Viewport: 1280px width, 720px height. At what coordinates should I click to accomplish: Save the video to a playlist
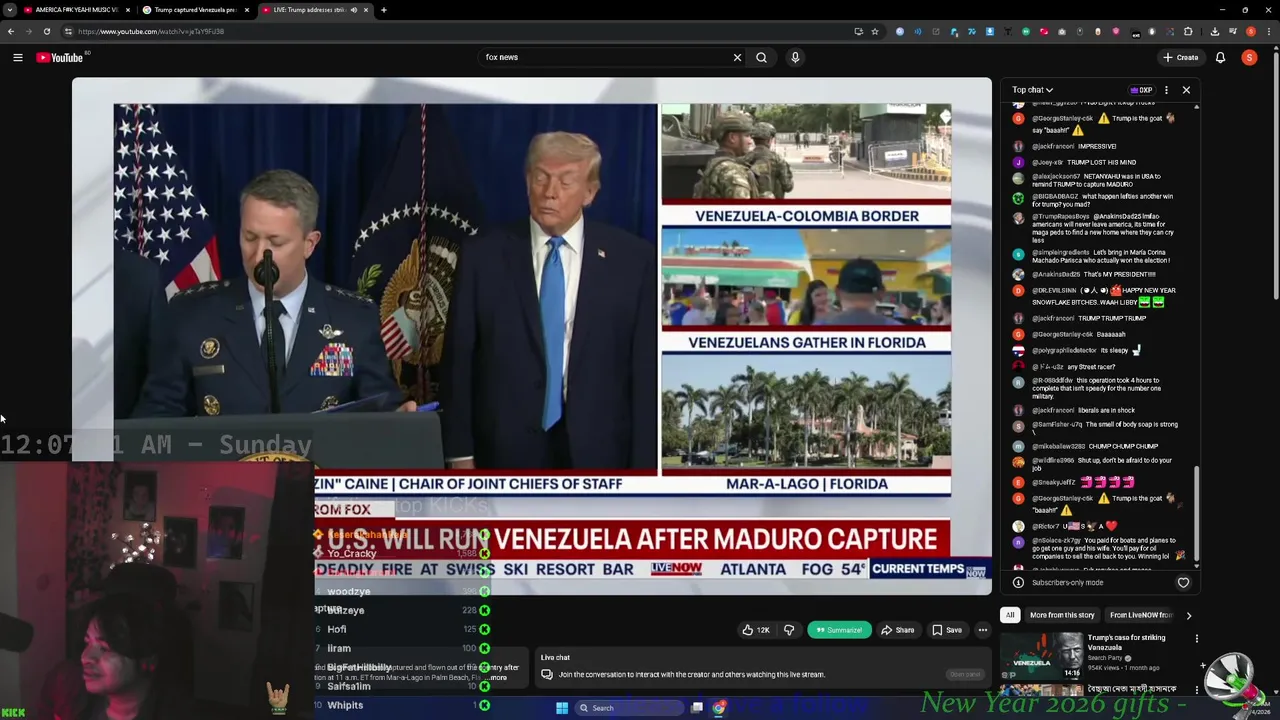click(947, 630)
